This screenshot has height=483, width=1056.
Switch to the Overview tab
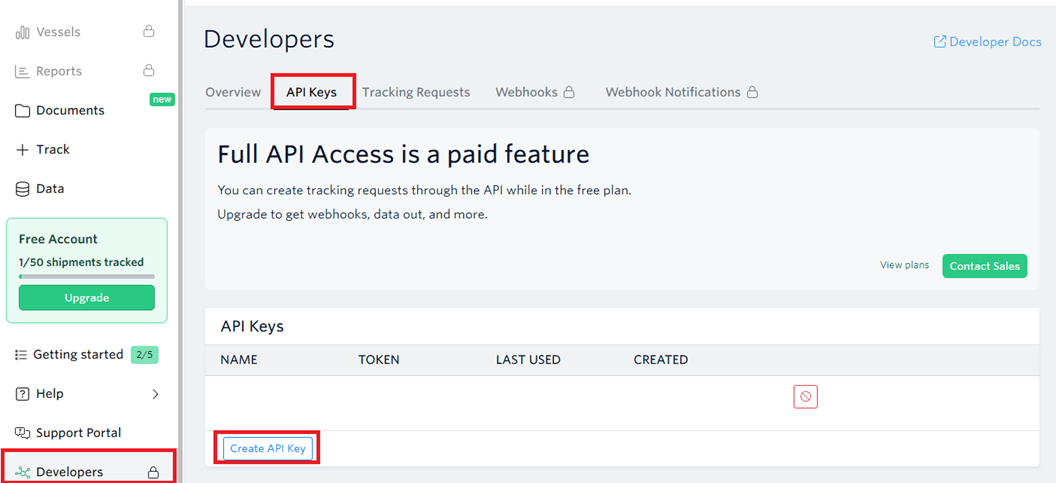click(x=233, y=92)
